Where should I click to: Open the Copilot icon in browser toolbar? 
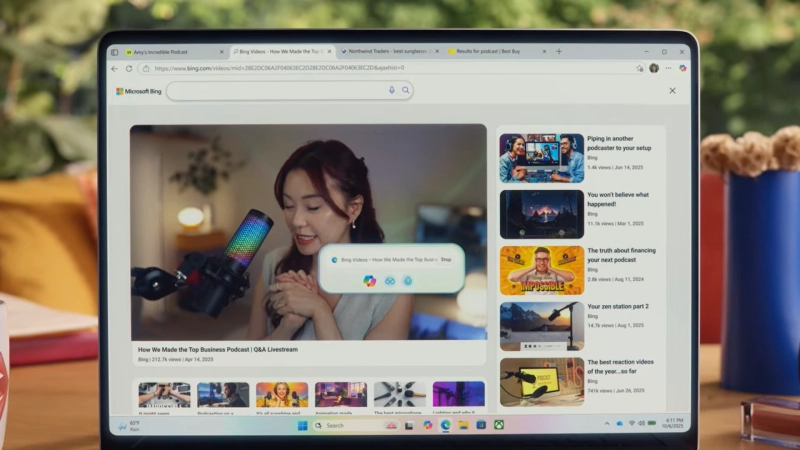683,68
